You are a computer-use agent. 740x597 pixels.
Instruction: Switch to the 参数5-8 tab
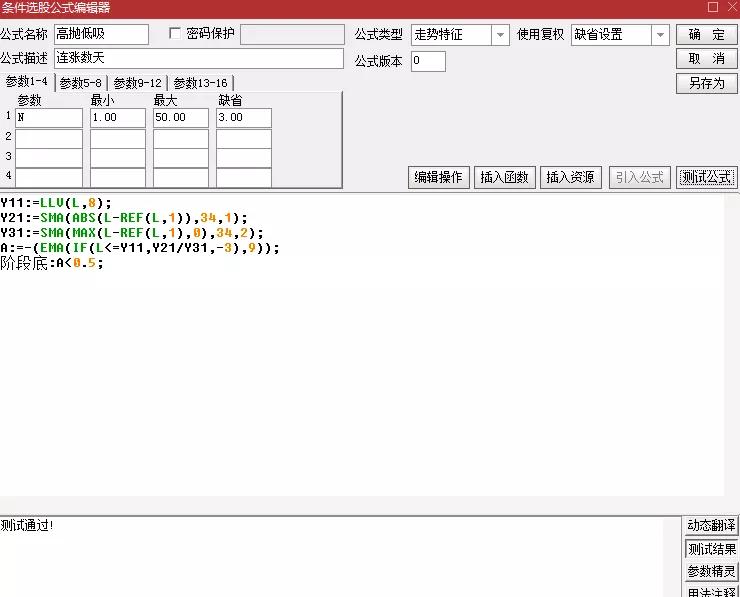[x=81, y=83]
